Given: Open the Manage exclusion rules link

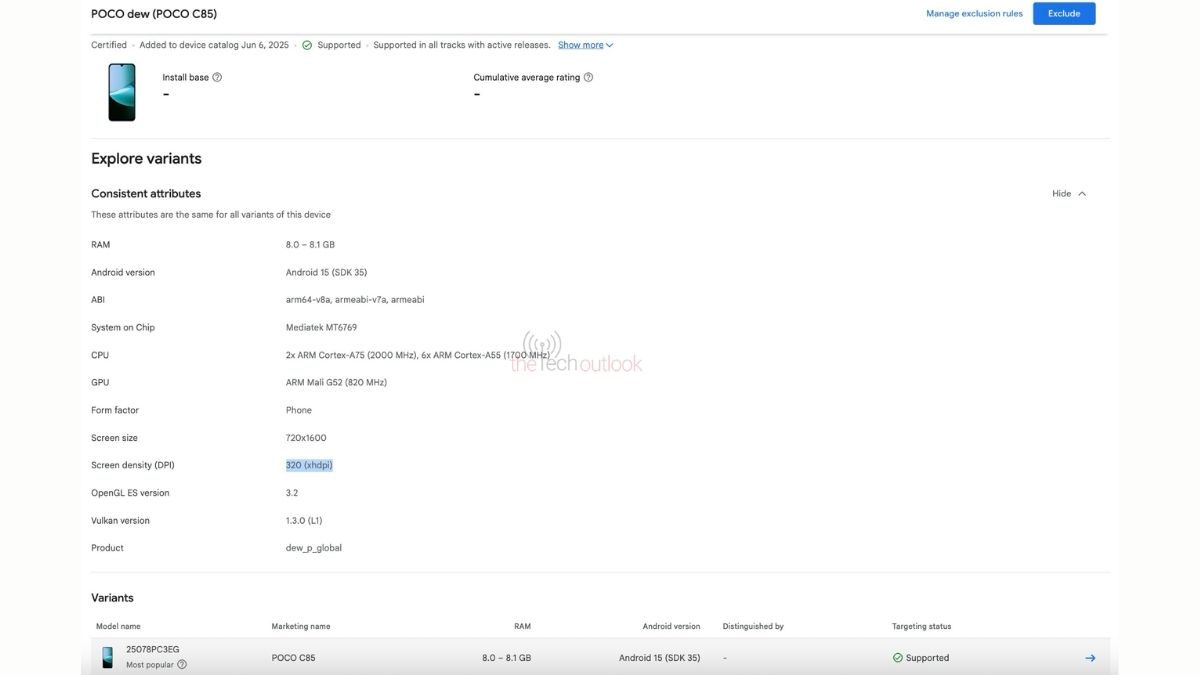Looking at the screenshot, I should [x=974, y=14].
